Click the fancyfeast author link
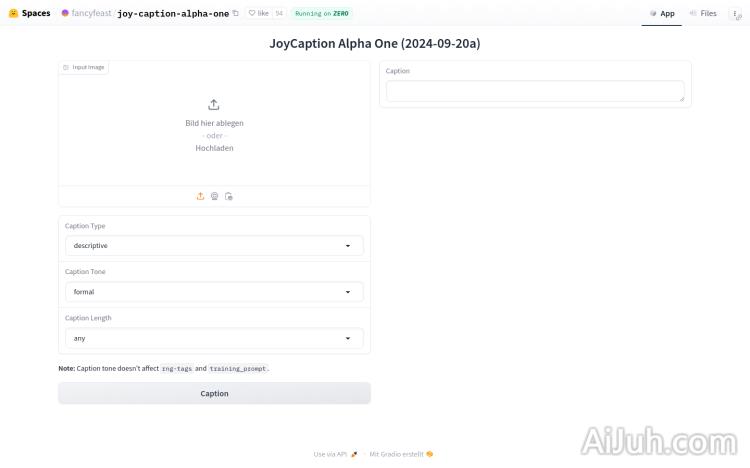This screenshot has width=750, height=468. click(91, 14)
